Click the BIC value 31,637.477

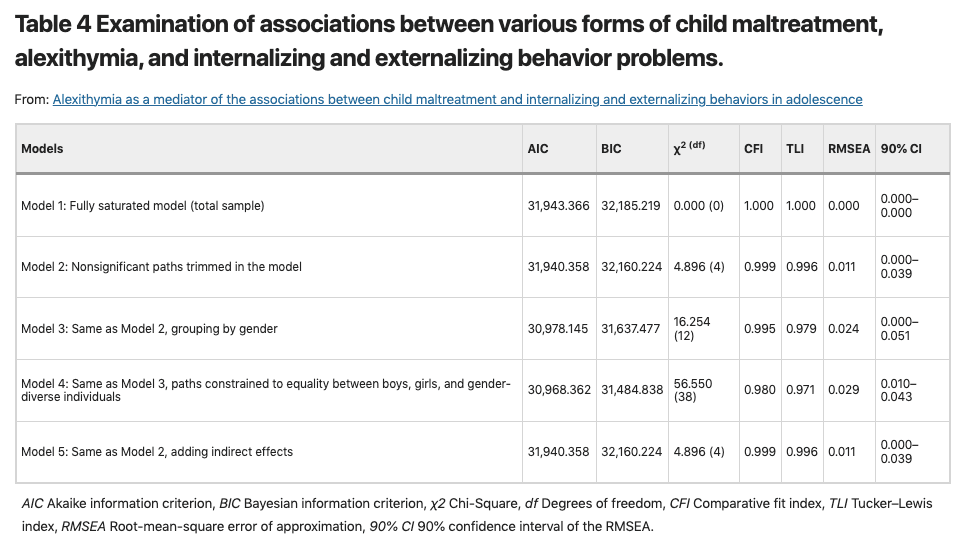[631, 328]
